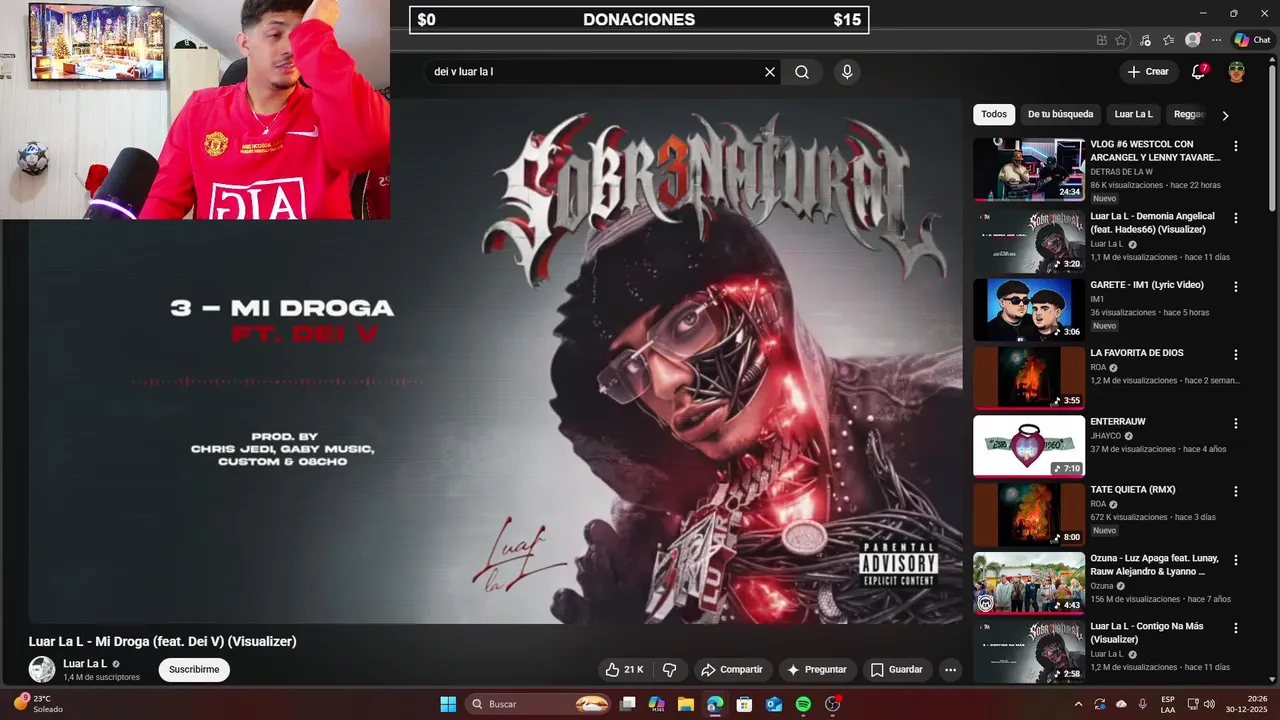
Task: Open Copilot Chat in Edge
Action: [x=1252, y=40]
